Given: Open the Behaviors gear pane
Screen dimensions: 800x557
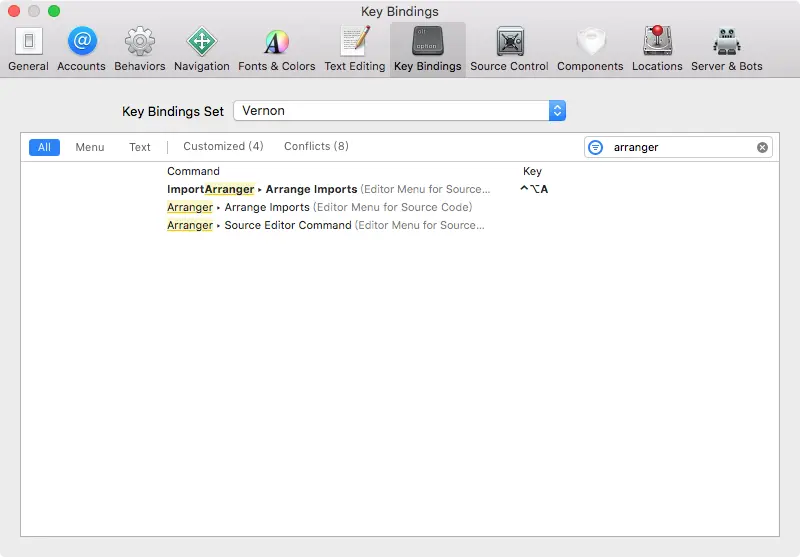Looking at the screenshot, I should (140, 49).
